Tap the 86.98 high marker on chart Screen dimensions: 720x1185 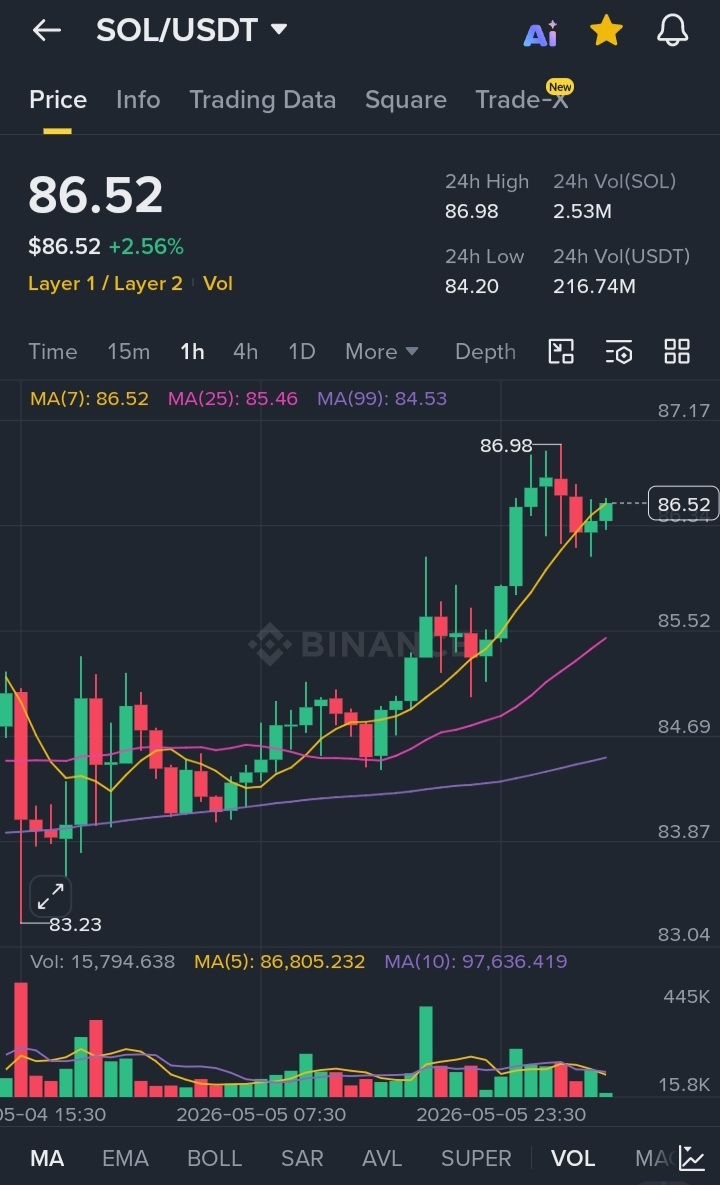(506, 446)
